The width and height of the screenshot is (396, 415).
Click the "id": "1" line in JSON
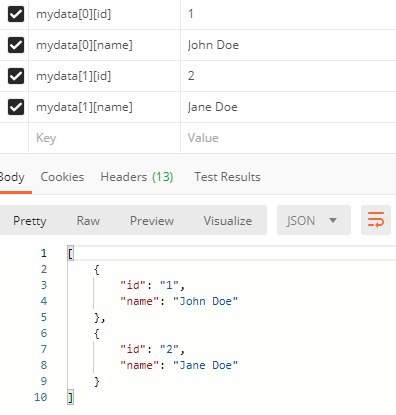coord(152,285)
